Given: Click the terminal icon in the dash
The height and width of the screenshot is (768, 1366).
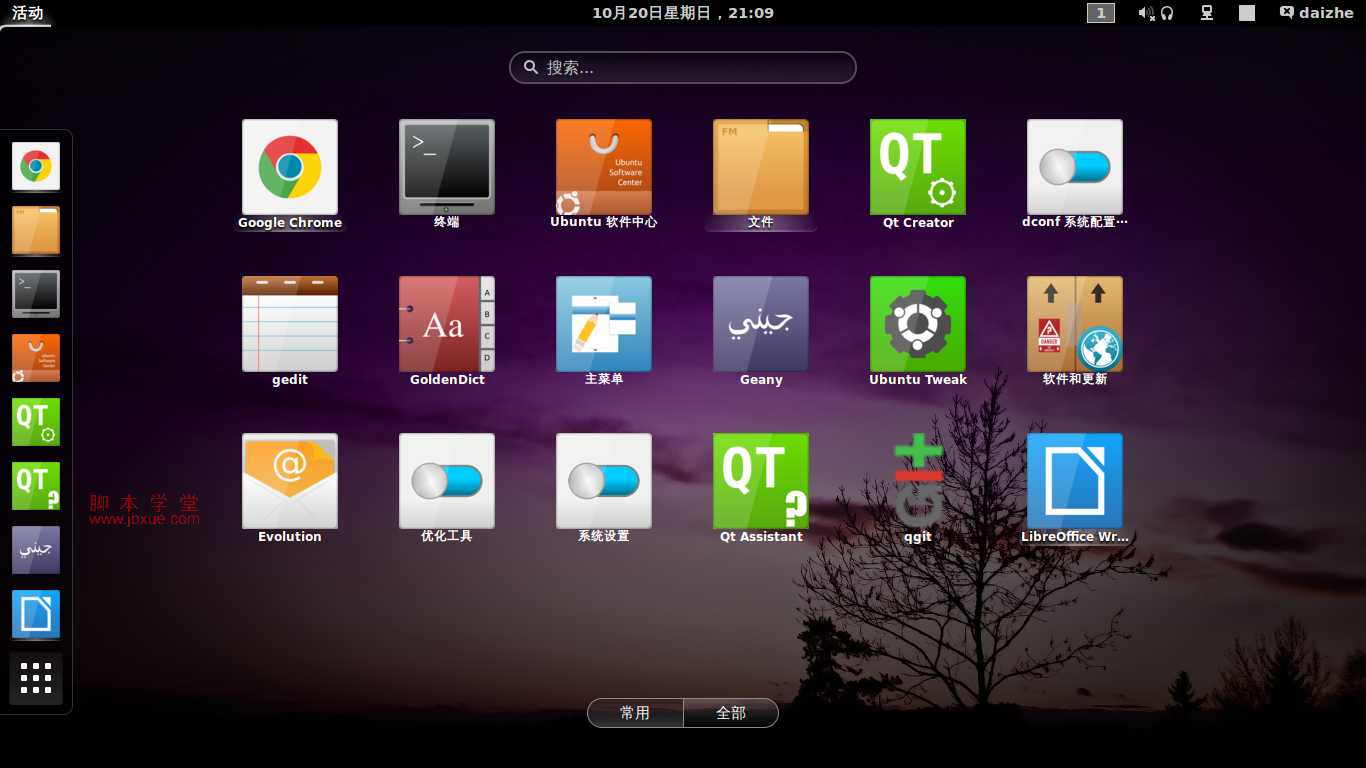Looking at the screenshot, I should tap(36, 294).
